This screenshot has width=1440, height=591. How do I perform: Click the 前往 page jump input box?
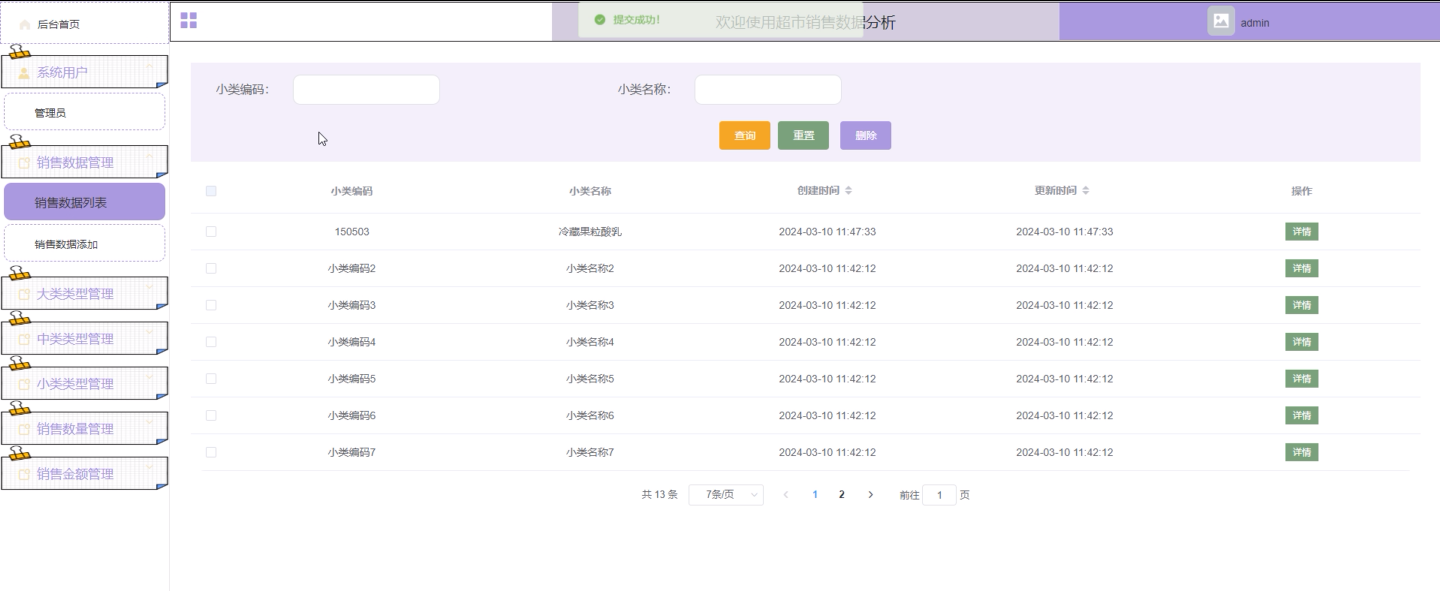click(x=940, y=495)
